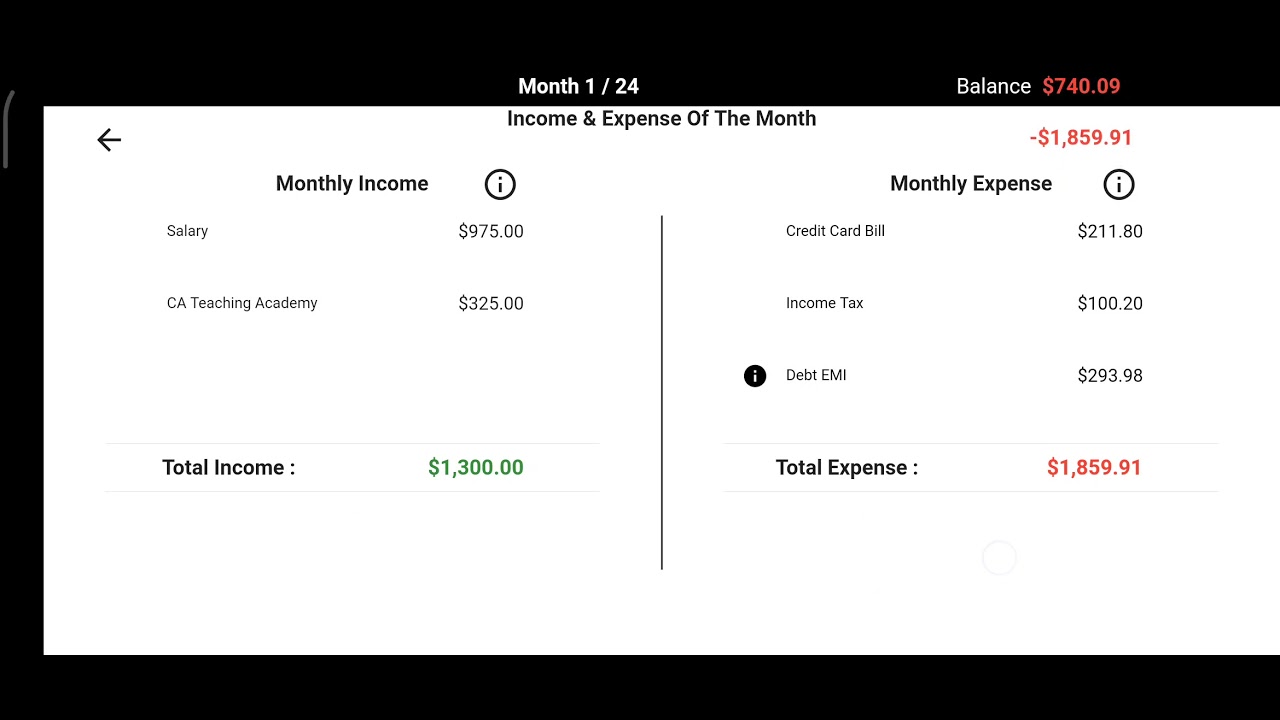This screenshot has height=720, width=1280.
Task: Click the $325.00 academy amount
Action: [491, 303]
